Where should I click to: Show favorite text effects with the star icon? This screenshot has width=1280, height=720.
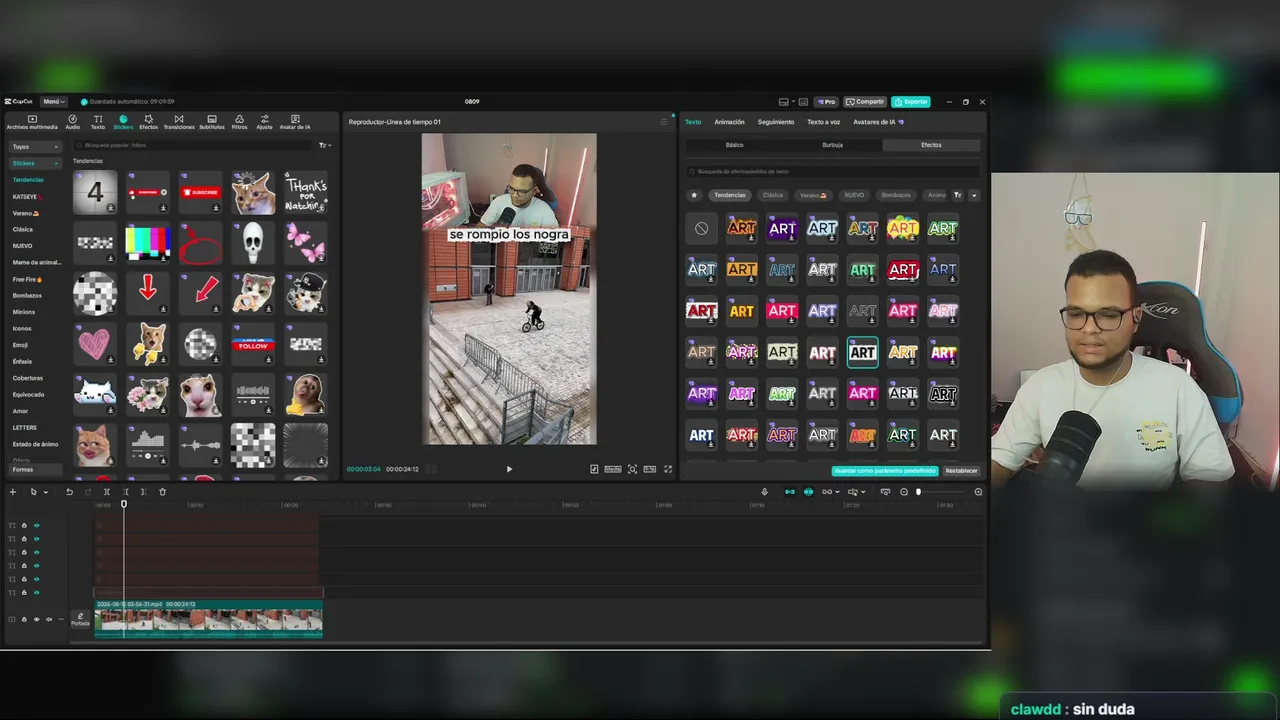[x=695, y=195]
